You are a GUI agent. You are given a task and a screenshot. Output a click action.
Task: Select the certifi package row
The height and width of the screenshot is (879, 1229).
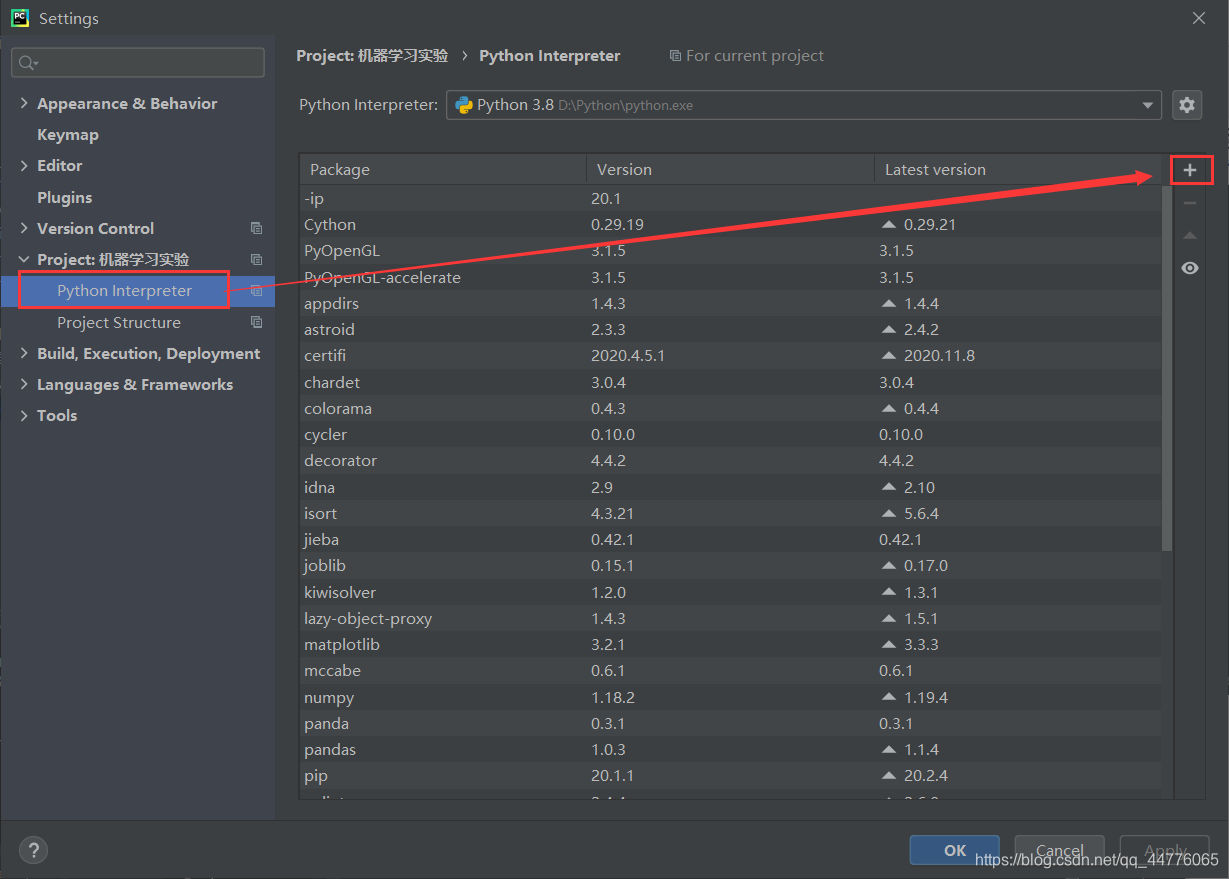coord(730,355)
